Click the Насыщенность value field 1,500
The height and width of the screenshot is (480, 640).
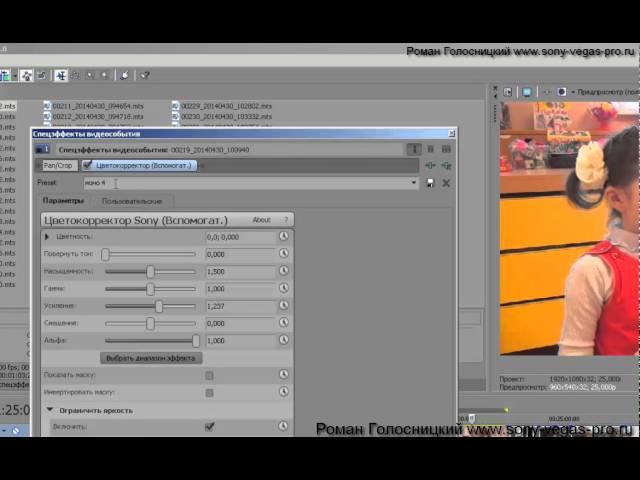point(241,271)
